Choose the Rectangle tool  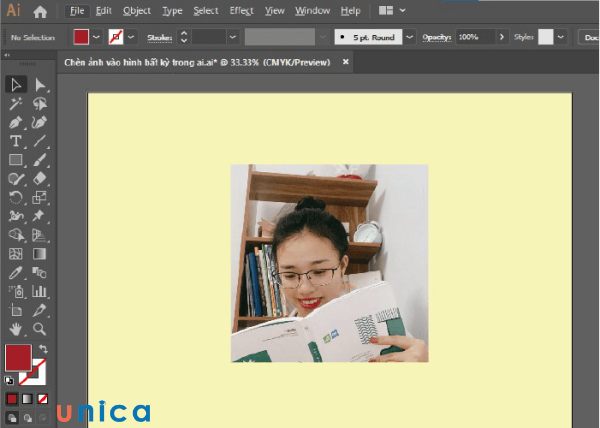(x=16, y=160)
